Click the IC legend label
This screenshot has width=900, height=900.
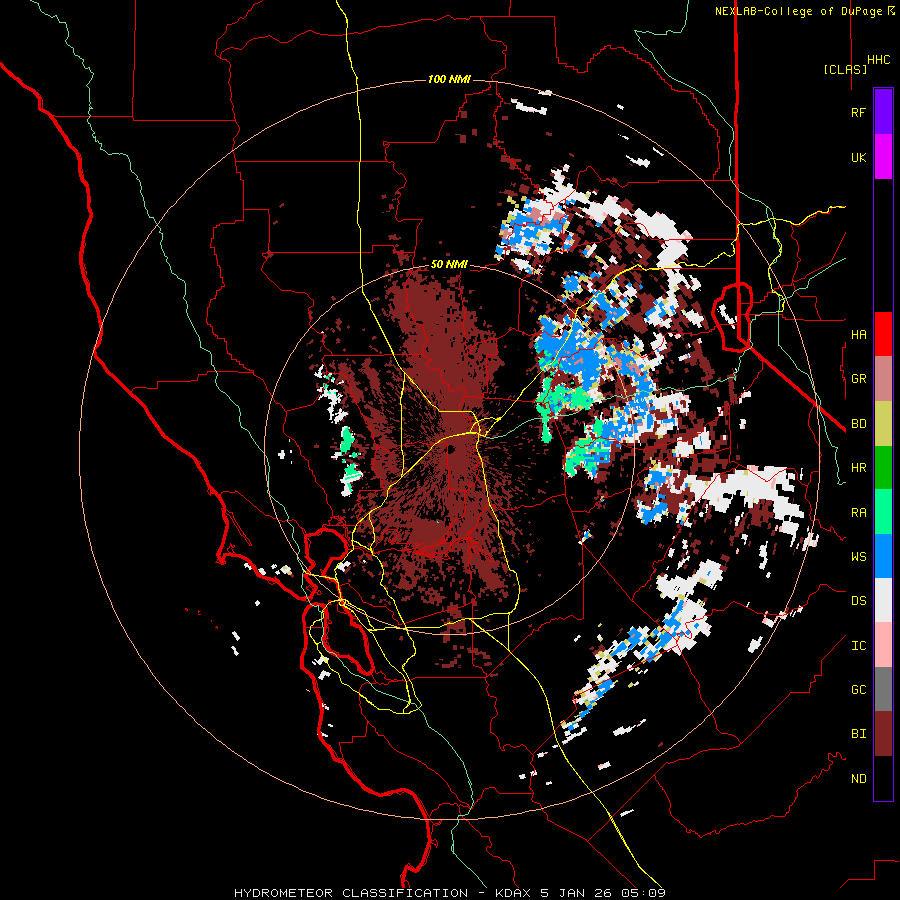coord(858,646)
